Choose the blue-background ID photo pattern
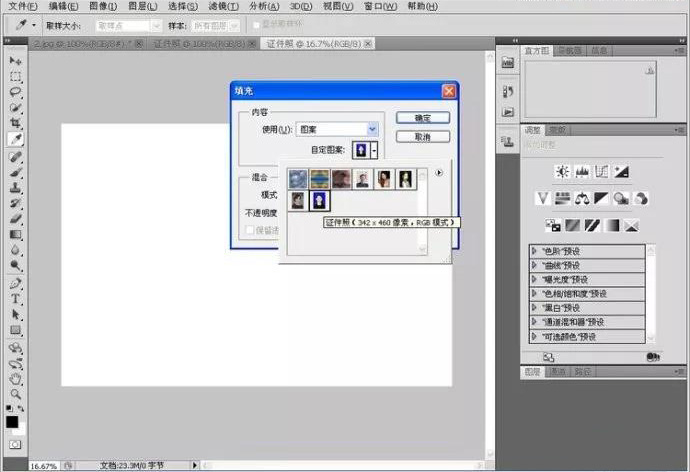Image resolution: width=690 pixels, height=472 pixels. (x=319, y=201)
